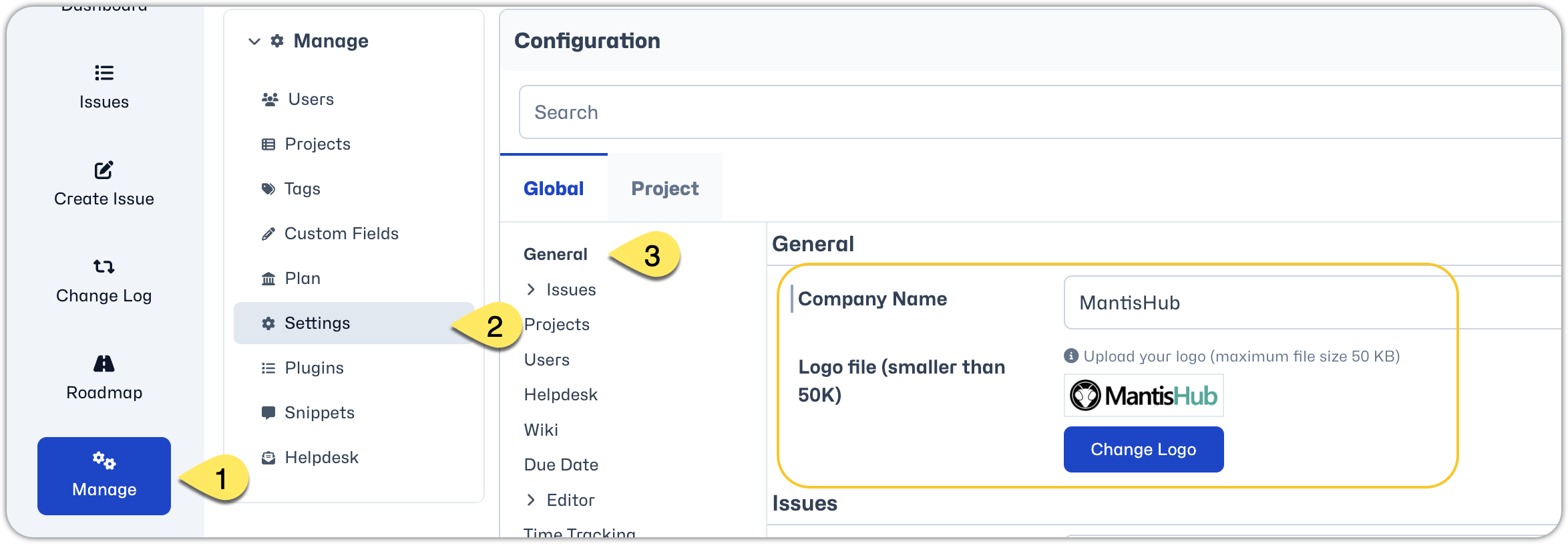Click the Company Name input field
This screenshot has height=544, width=1568.
click(1314, 303)
